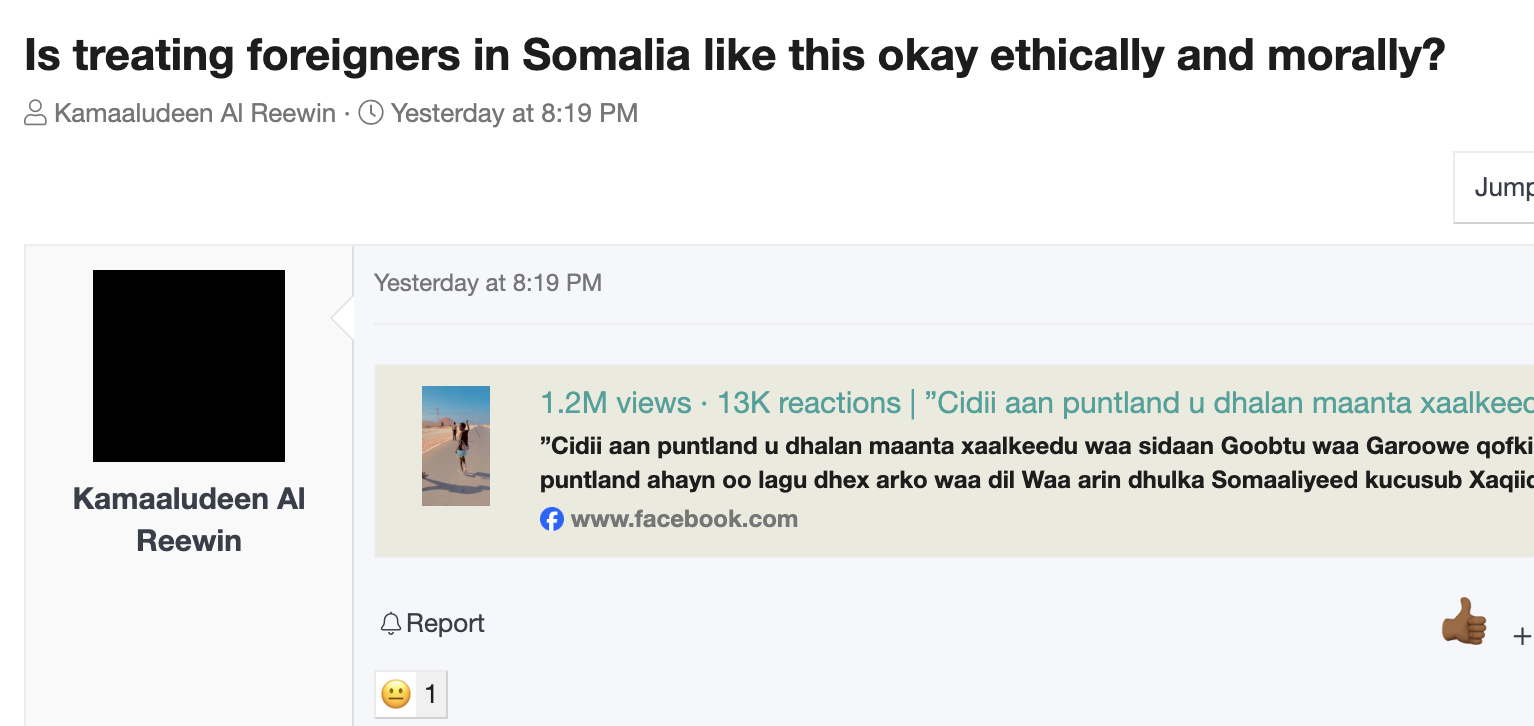Visit the www.facebook.com link text
This screenshot has height=726, width=1534.
tap(684, 519)
